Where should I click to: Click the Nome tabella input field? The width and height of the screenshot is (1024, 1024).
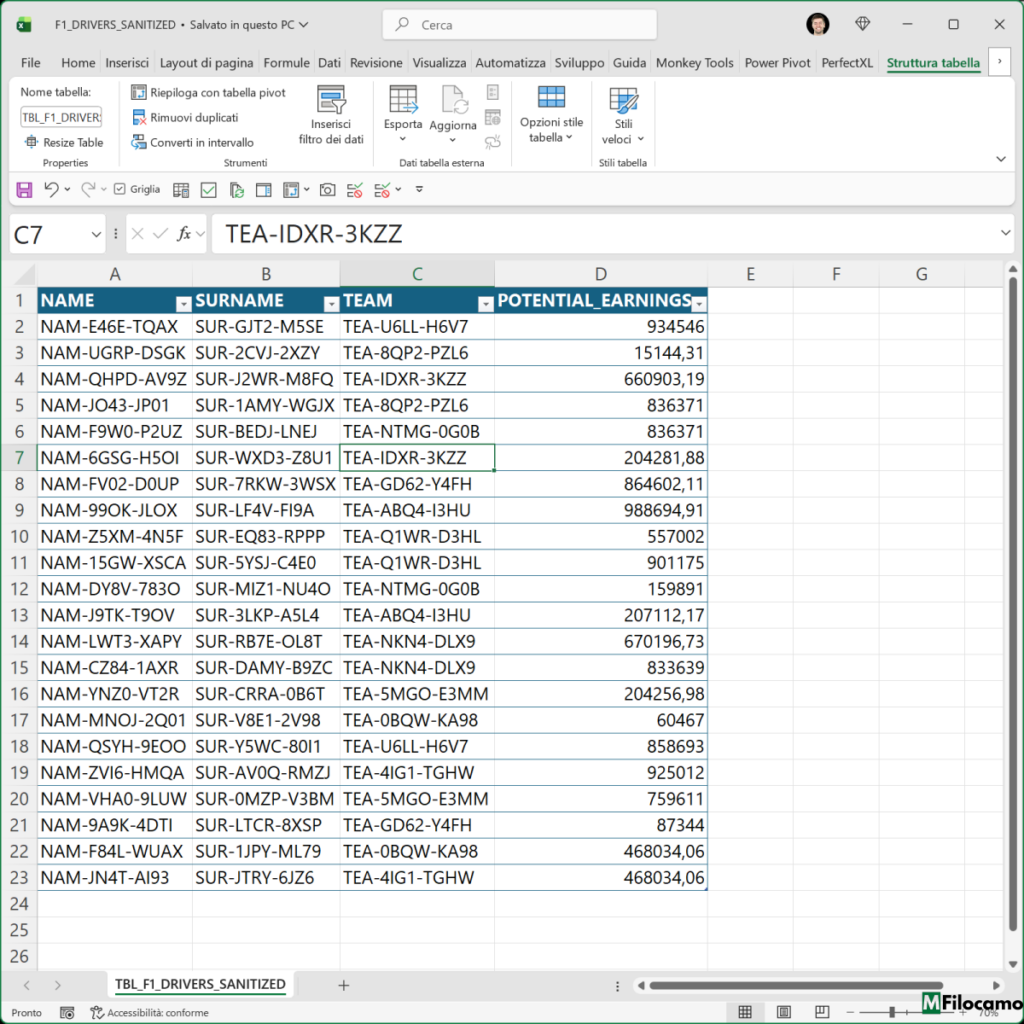point(61,118)
